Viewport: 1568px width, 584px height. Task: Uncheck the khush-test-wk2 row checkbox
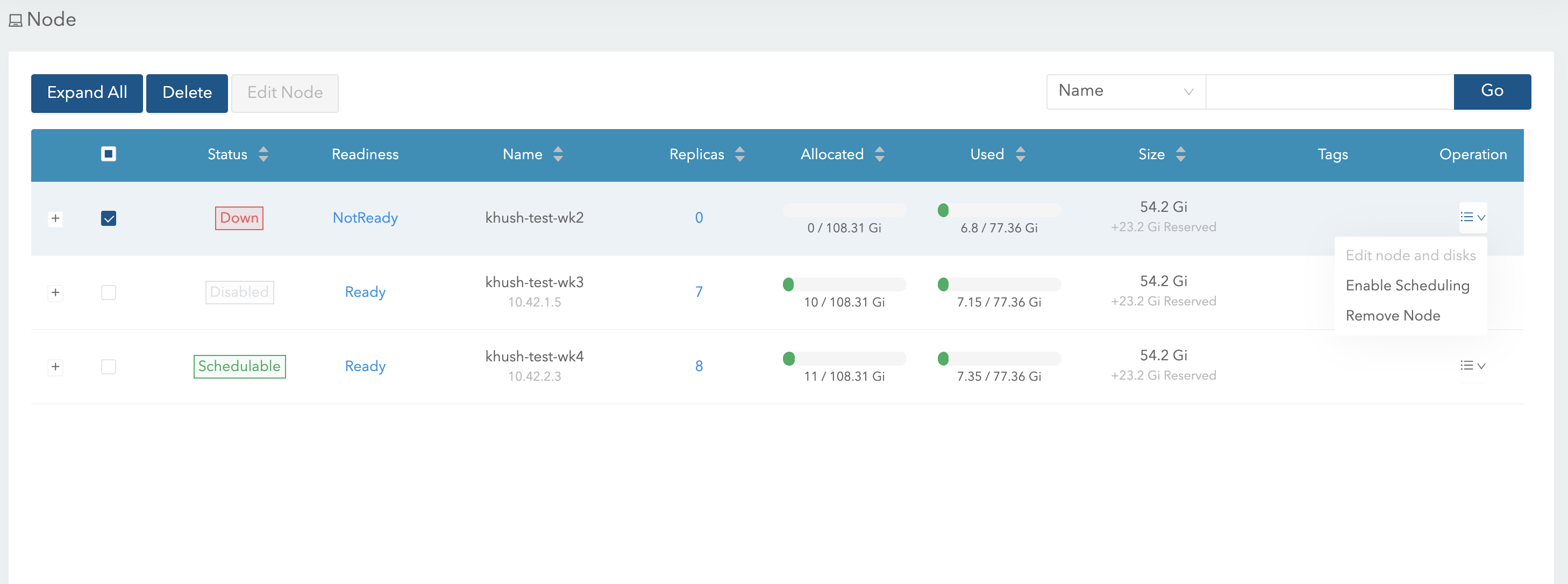pos(108,218)
